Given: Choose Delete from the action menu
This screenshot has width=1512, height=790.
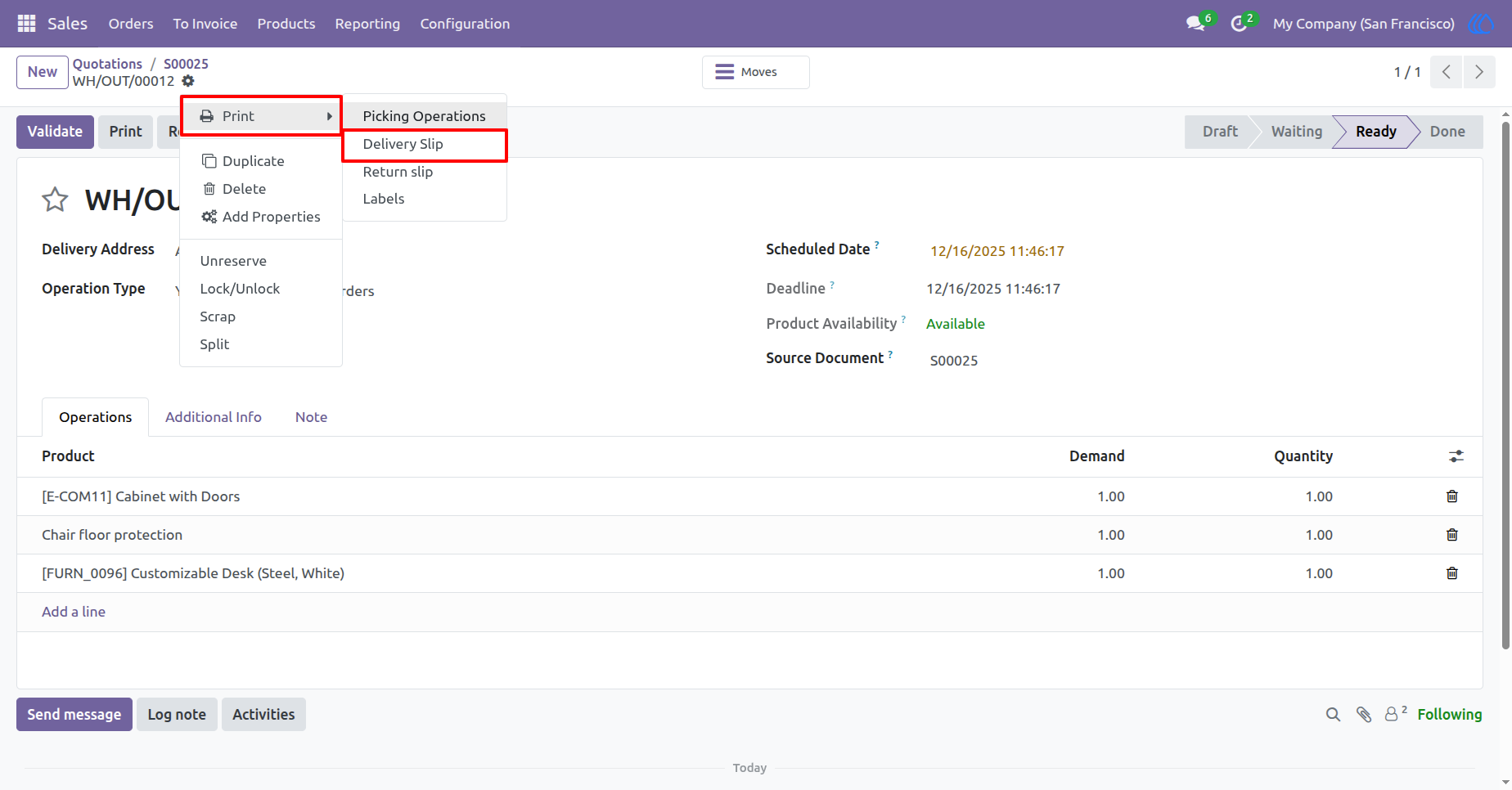Looking at the screenshot, I should point(261,189).
